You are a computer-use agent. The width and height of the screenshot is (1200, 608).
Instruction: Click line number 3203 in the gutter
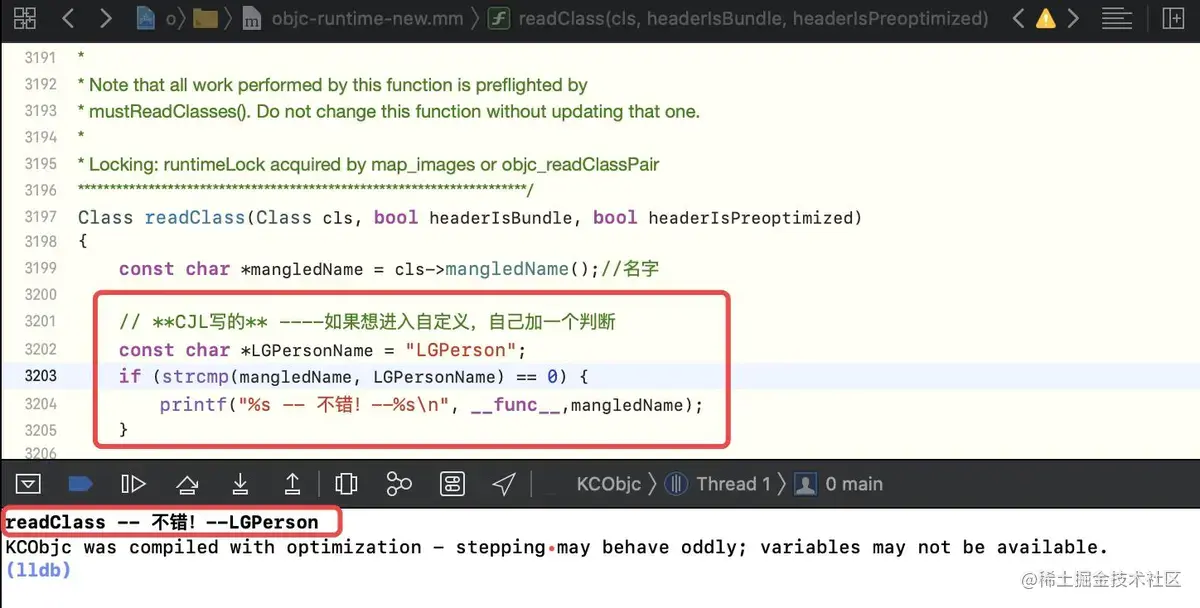point(41,376)
